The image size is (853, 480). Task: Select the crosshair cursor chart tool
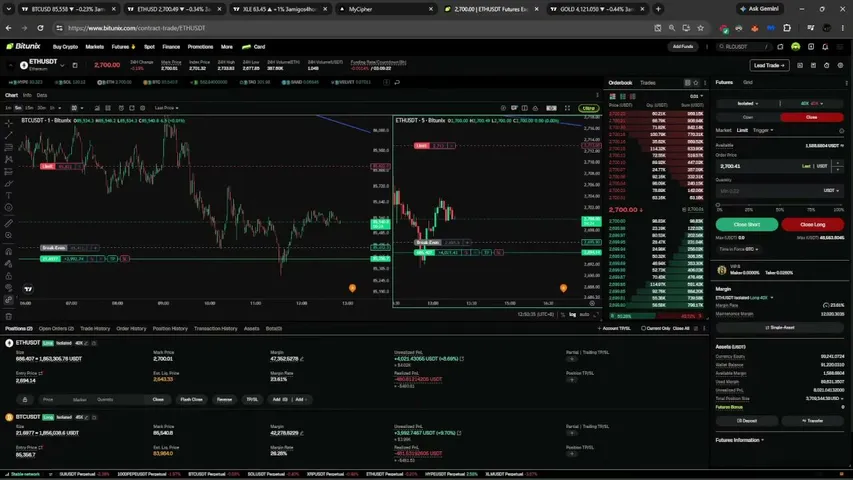9,124
